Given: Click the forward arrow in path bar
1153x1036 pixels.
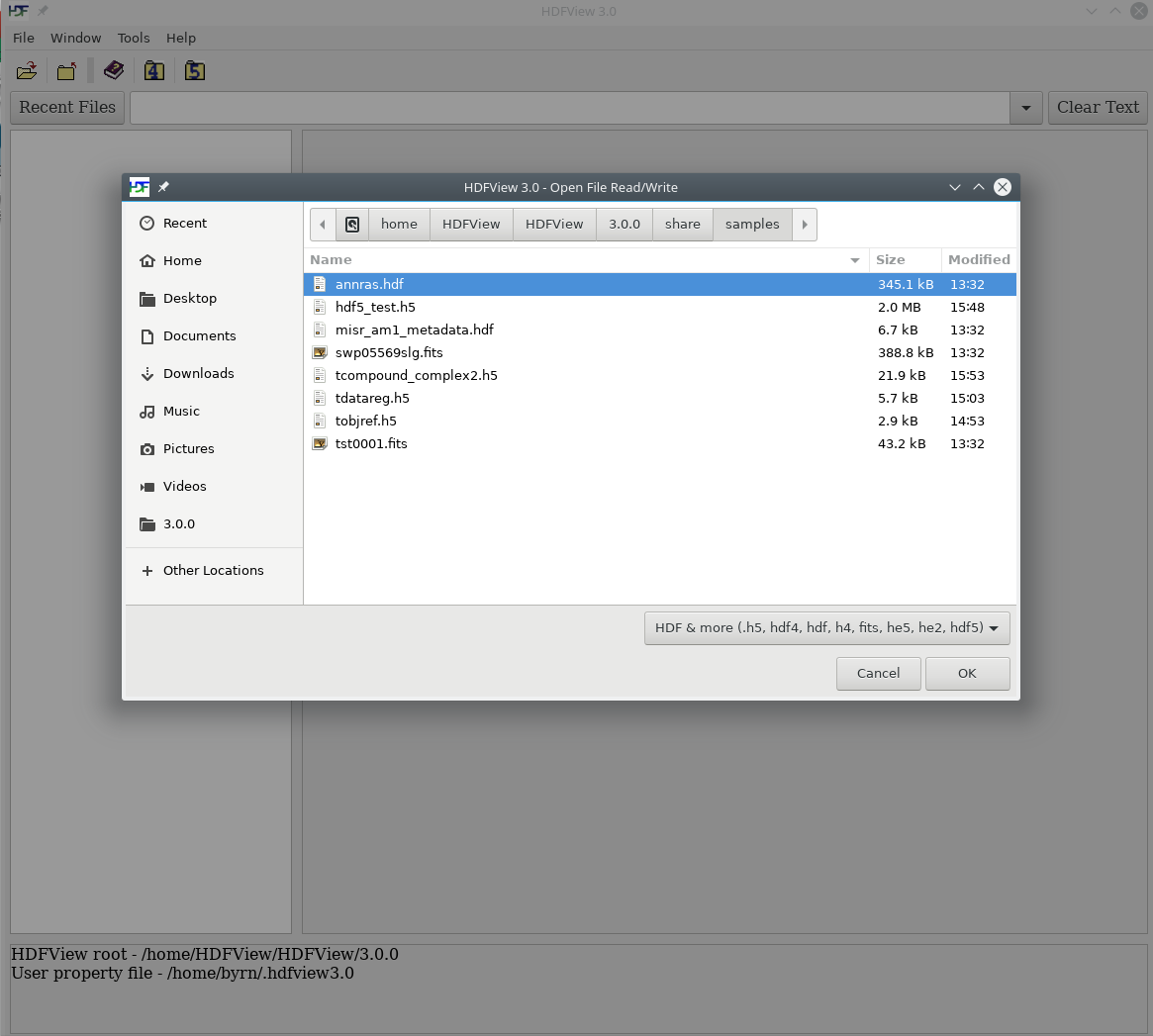Looking at the screenshot, I should pos(805,225).
